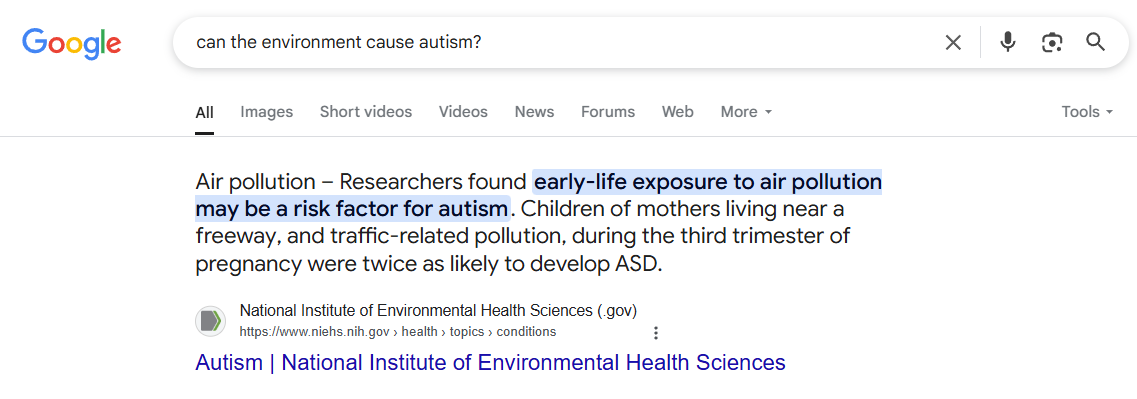Switch to the Short videos tab
Screen dimensions: 1137x399
365,112
